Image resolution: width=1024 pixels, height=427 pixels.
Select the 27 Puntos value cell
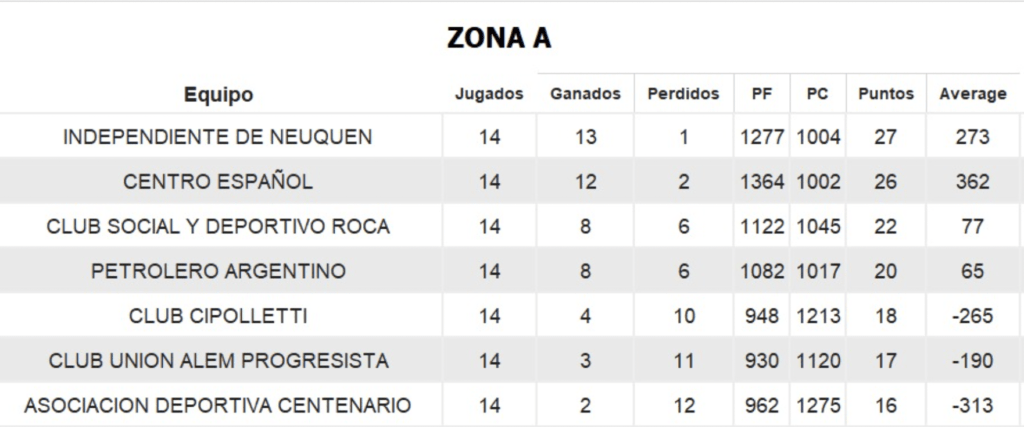886,137
